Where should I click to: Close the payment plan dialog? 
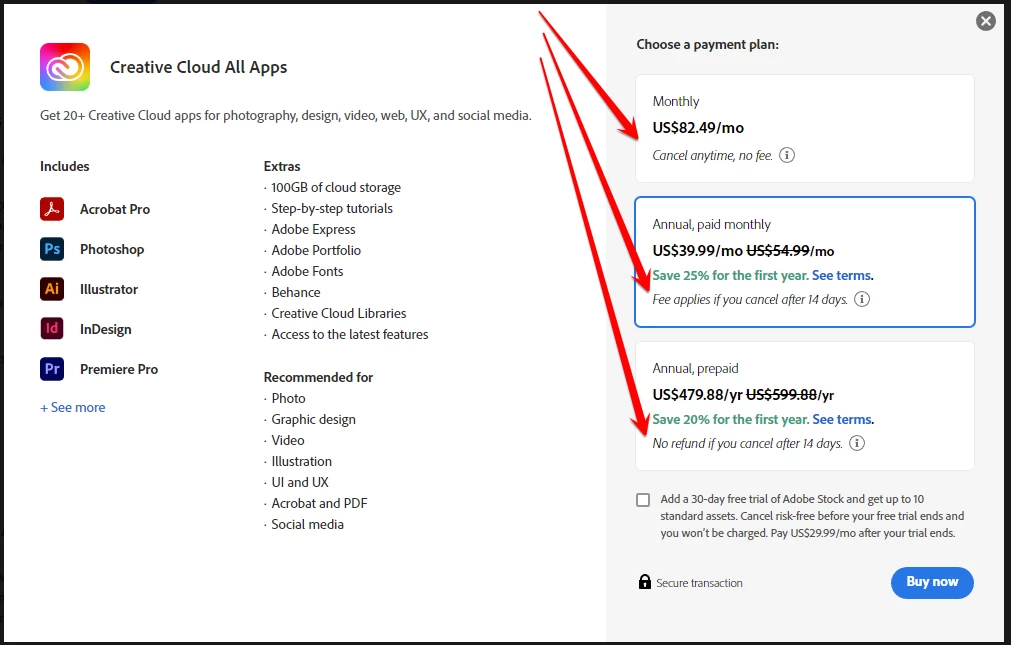click(985, 21)
